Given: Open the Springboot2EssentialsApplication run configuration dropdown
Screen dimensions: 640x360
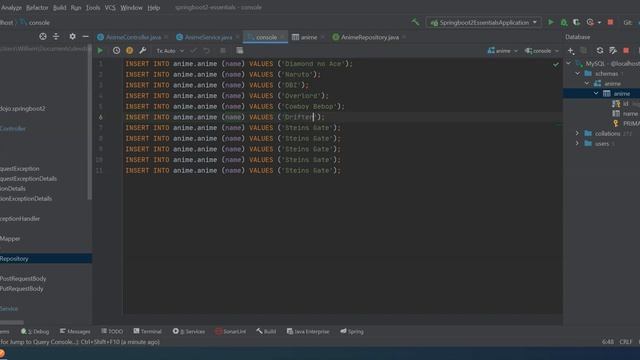Looking at the screenshot, I should 484,22.
